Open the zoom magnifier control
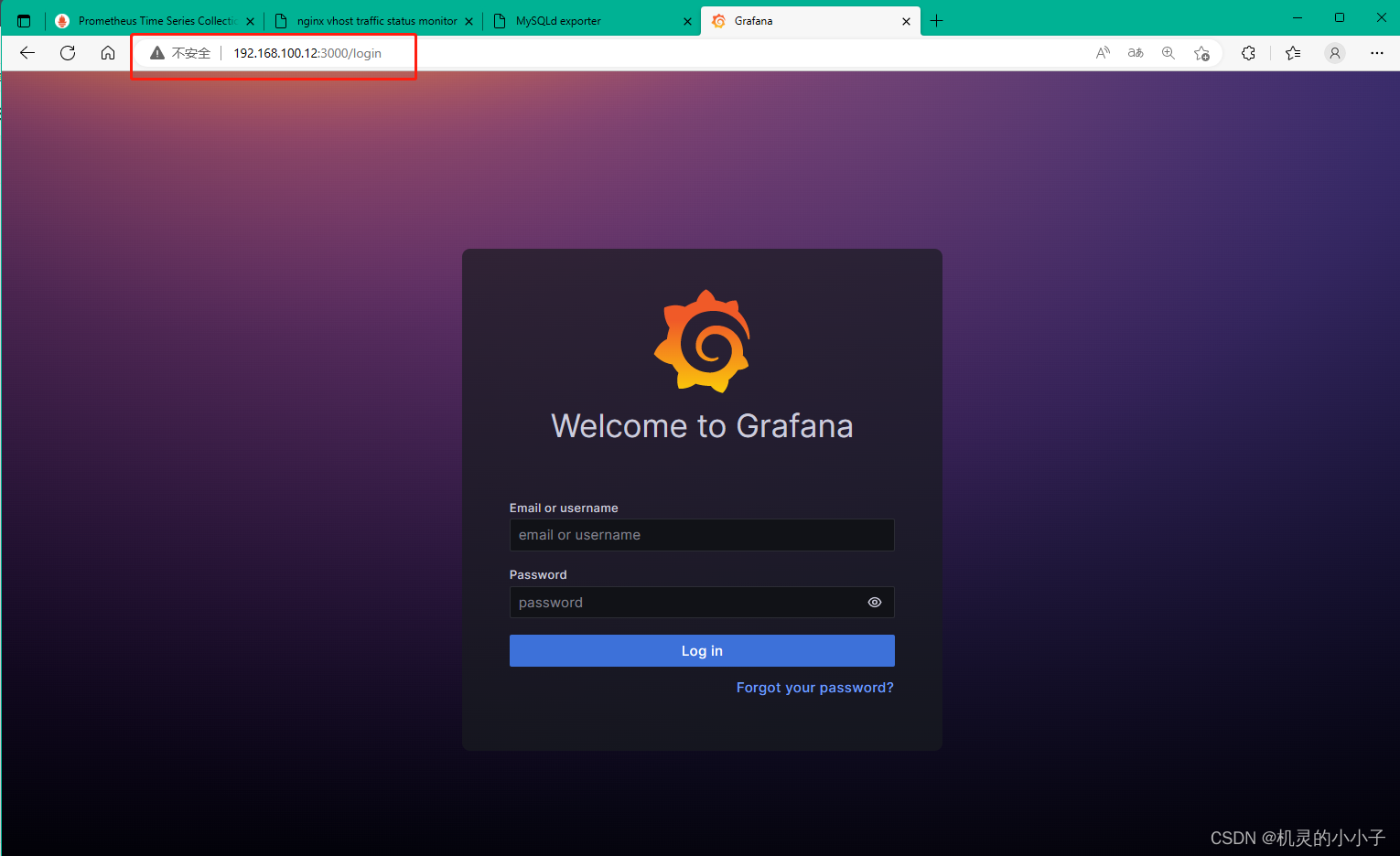Image resolution: width=1400 pixels, height=856 pixels. (1168, 53)
